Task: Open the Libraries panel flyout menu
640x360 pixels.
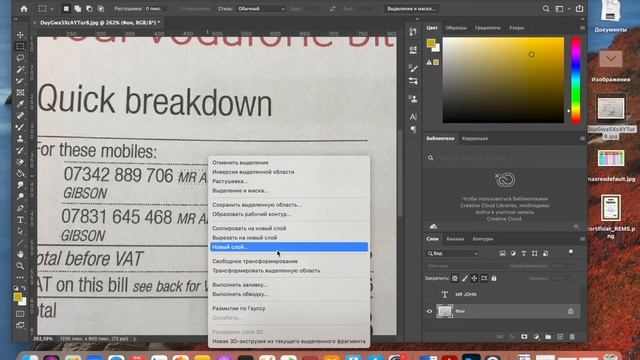Action: point(582,139)
